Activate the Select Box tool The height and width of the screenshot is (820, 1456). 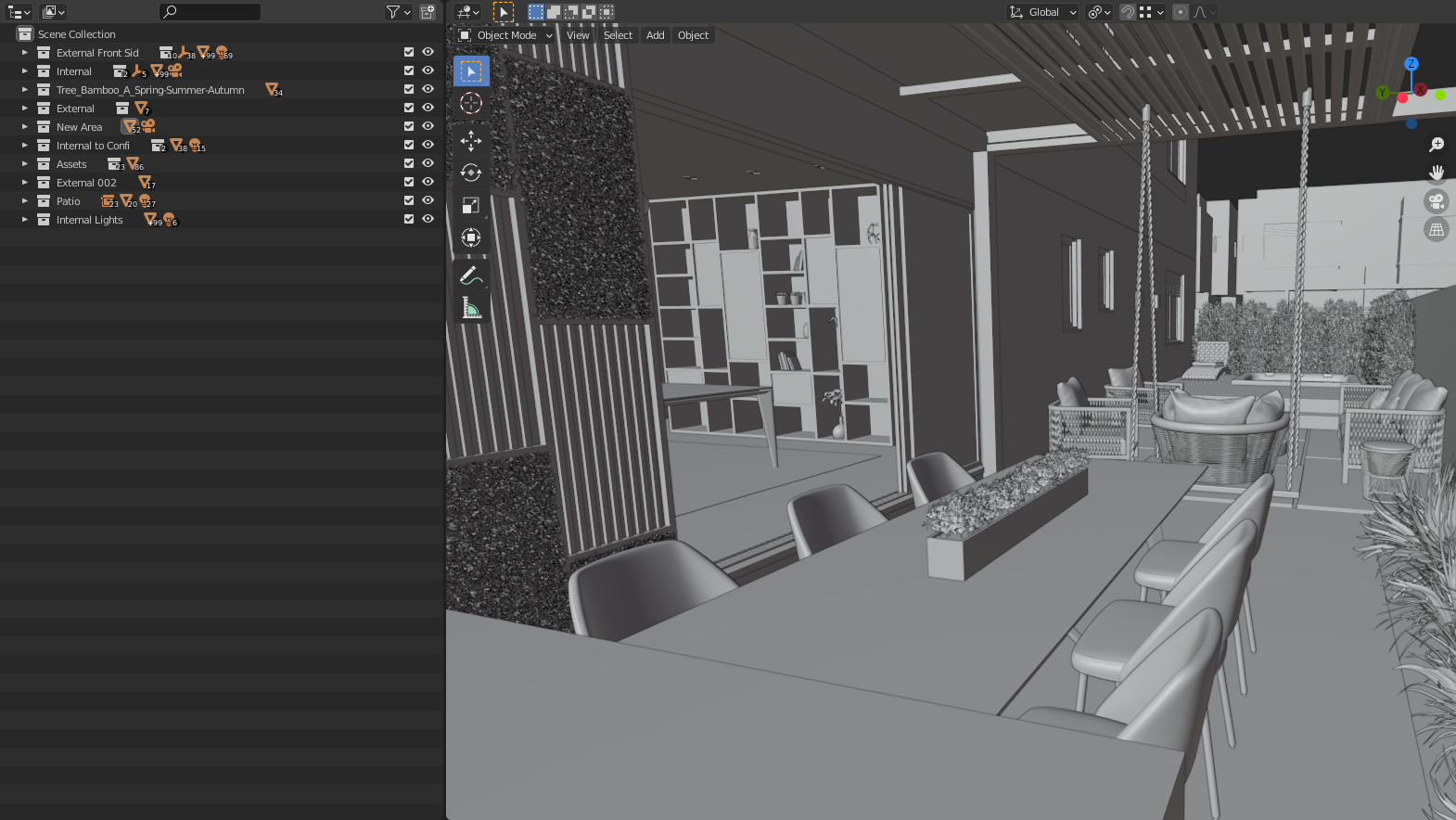click(x=471, y=71)
